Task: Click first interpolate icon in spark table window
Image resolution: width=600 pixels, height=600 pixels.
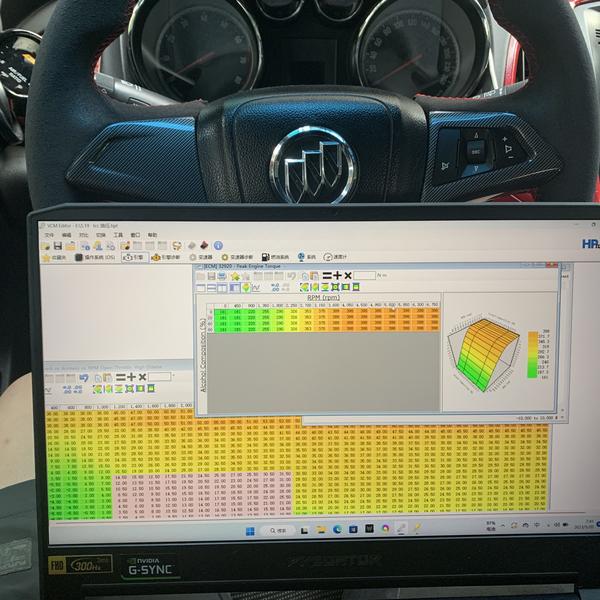Action: click(x=97, y=389)
